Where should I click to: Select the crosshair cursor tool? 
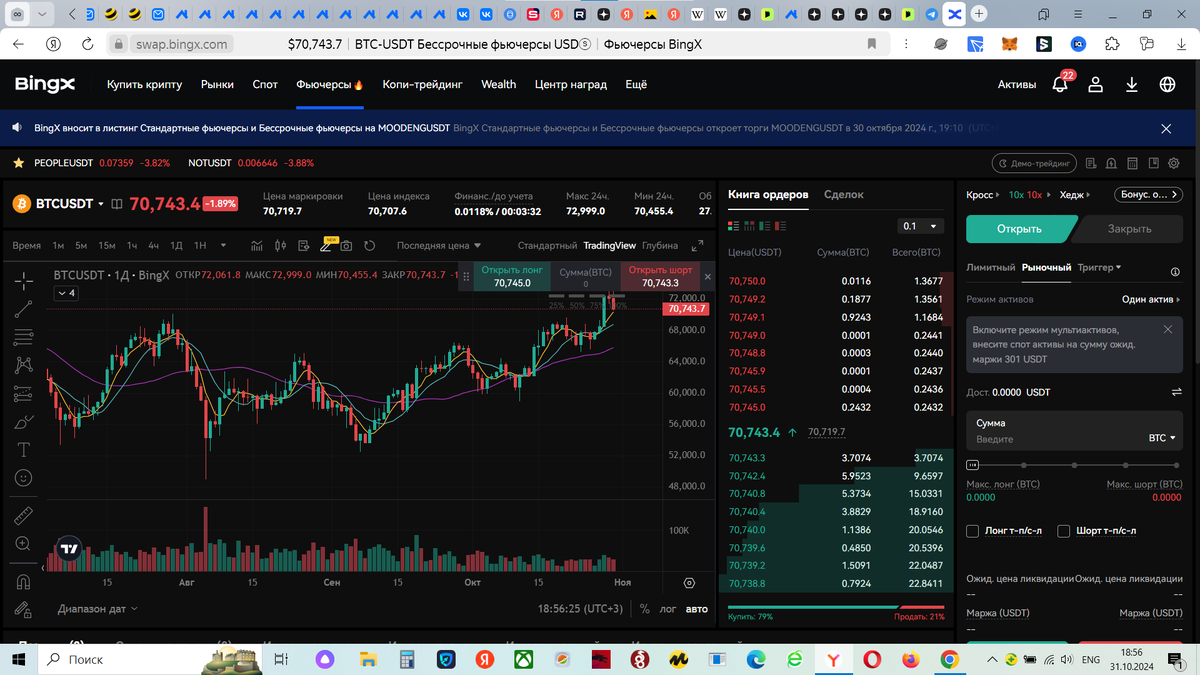pyautogui.click(x=24, y=280)
